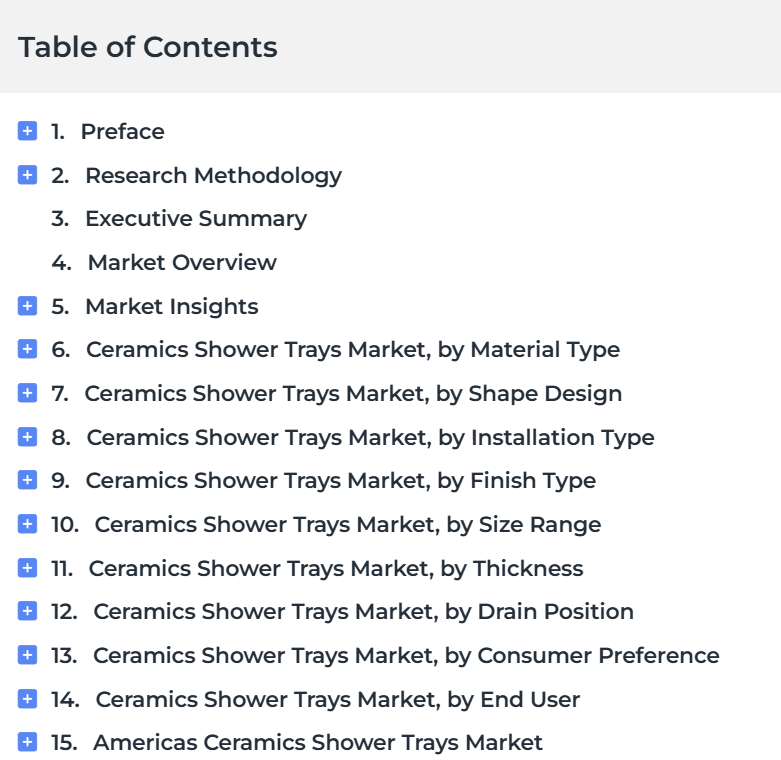781x760 pixels.
Task: Select the Research Methodology title text
Action: (213, 176)
